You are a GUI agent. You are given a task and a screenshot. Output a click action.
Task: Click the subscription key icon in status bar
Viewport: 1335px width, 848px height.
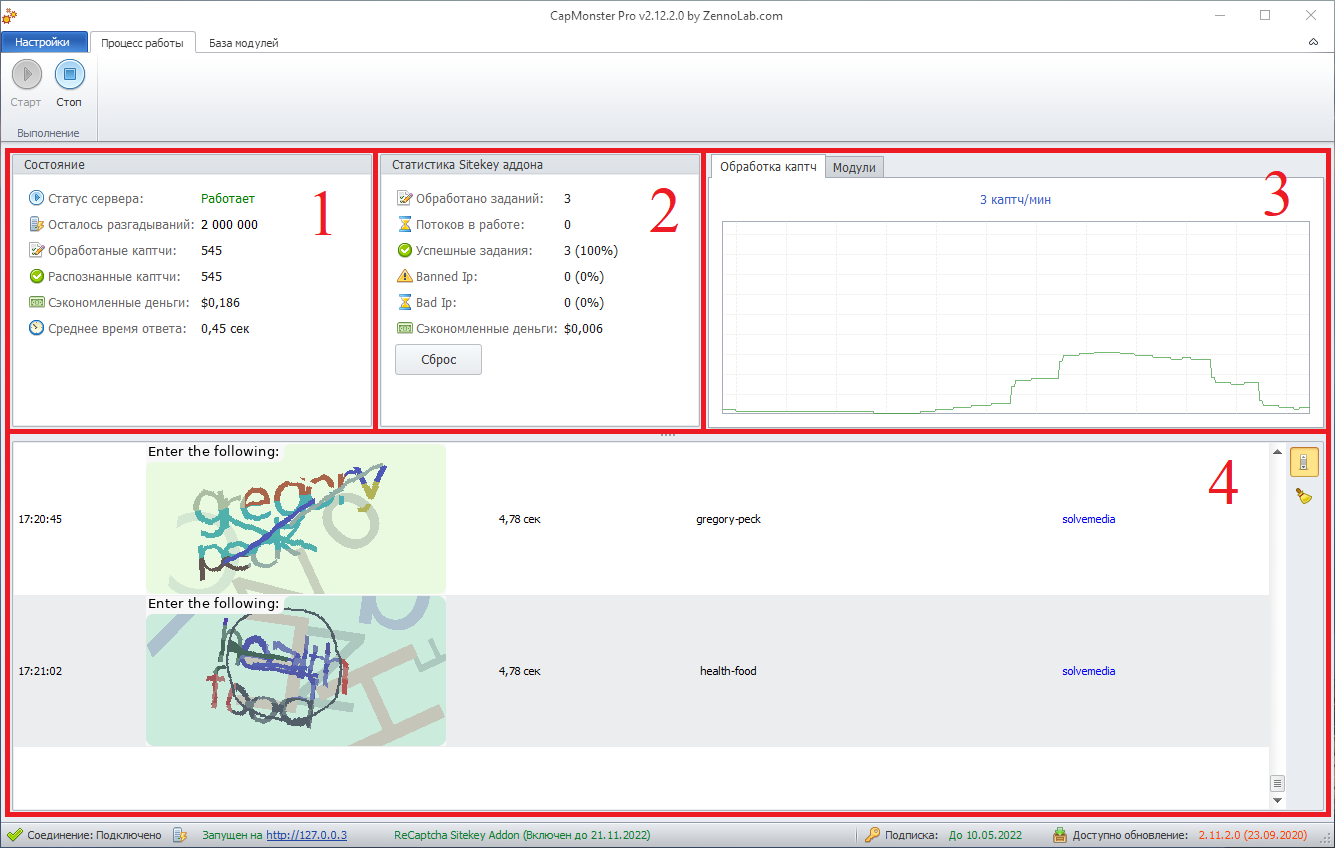(872, 835)
